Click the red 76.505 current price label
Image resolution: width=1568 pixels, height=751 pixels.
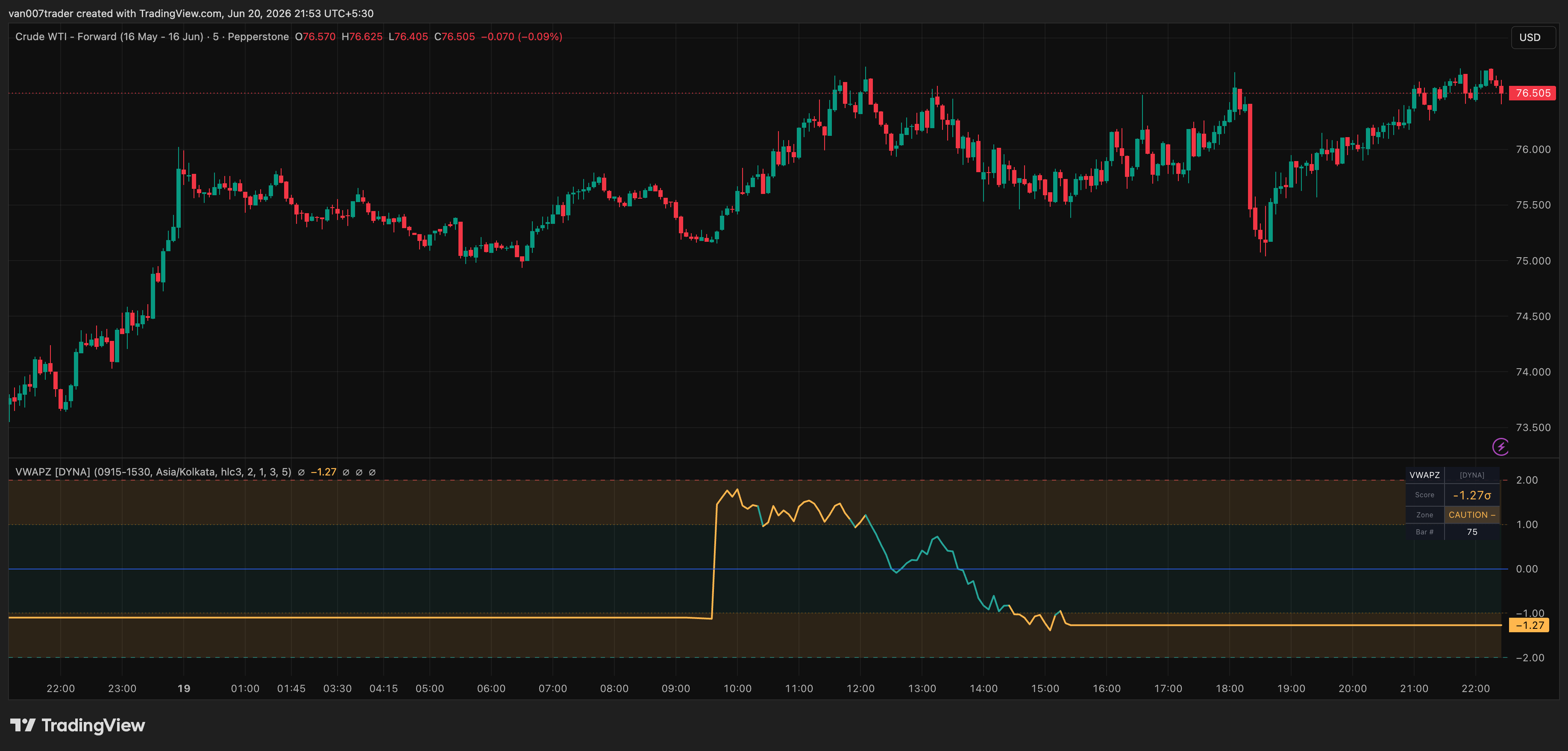(1533, 93)
